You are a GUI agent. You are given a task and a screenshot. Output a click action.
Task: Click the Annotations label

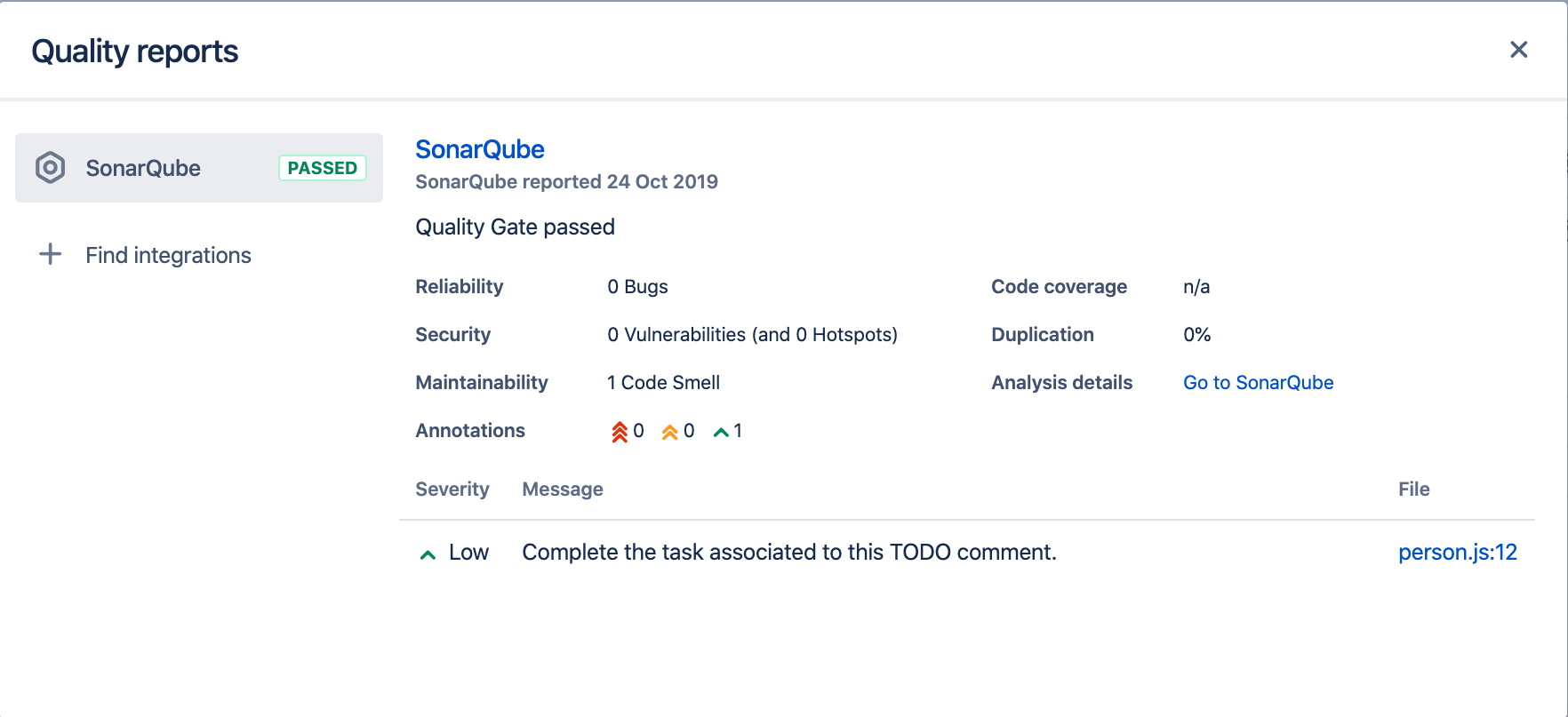(470, 430)
